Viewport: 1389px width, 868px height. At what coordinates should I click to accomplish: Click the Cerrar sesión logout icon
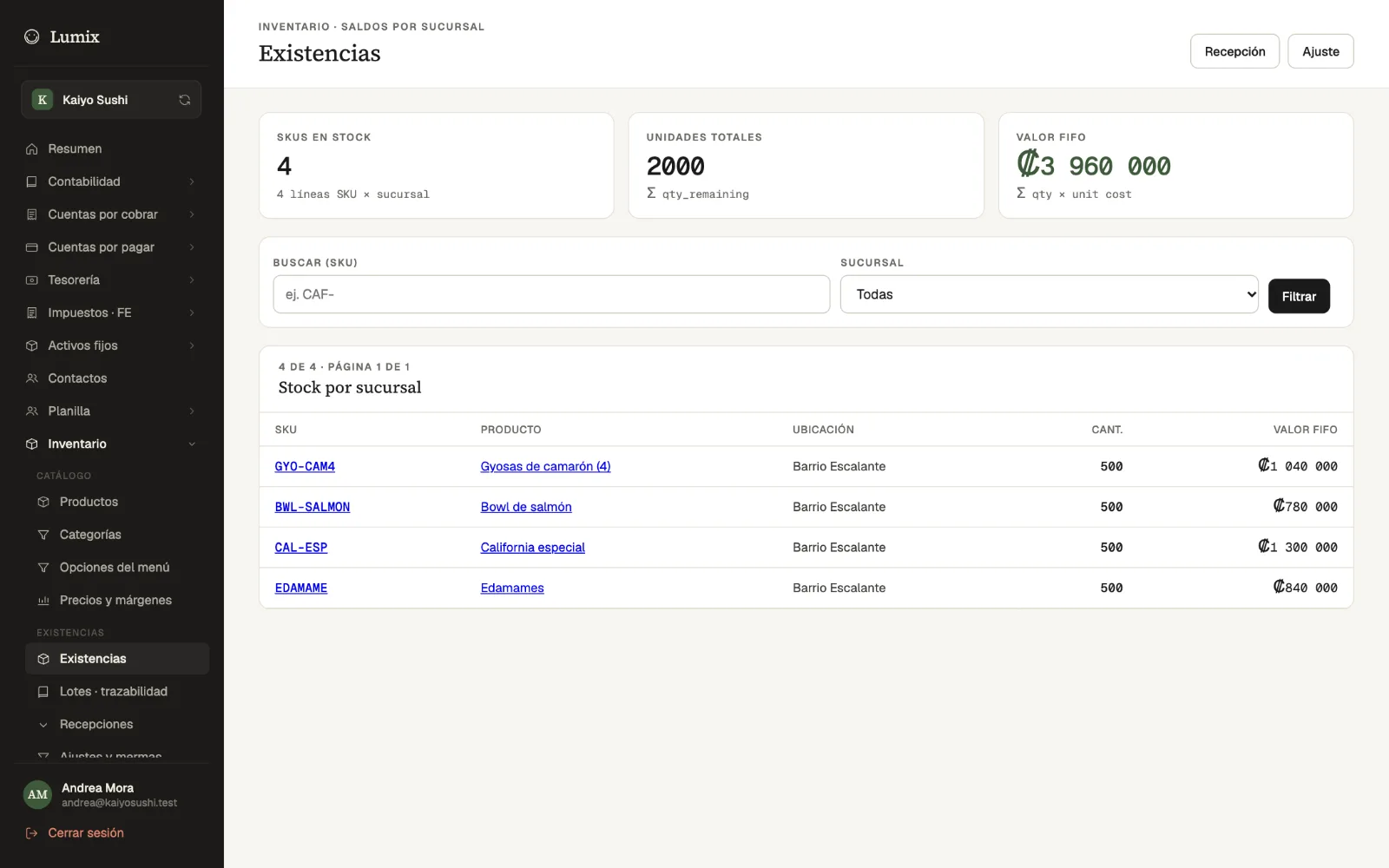tap(32, 833)
